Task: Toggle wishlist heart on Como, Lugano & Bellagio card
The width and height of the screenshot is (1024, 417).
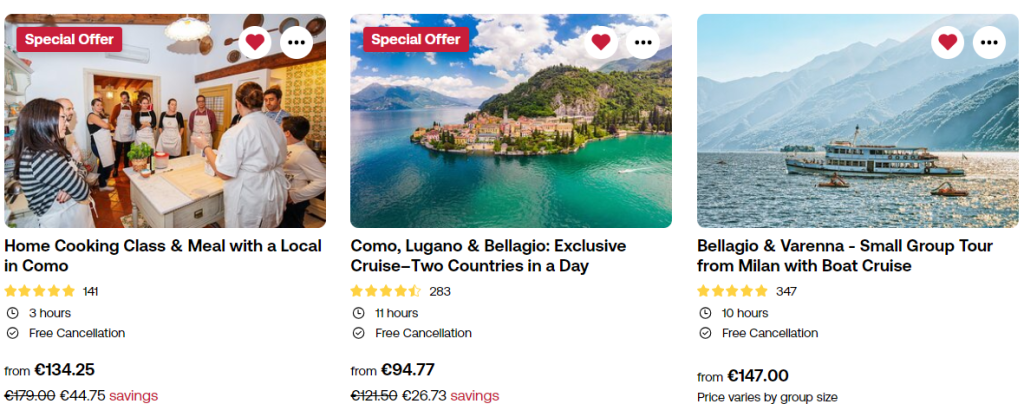Action: click(600, 42)
